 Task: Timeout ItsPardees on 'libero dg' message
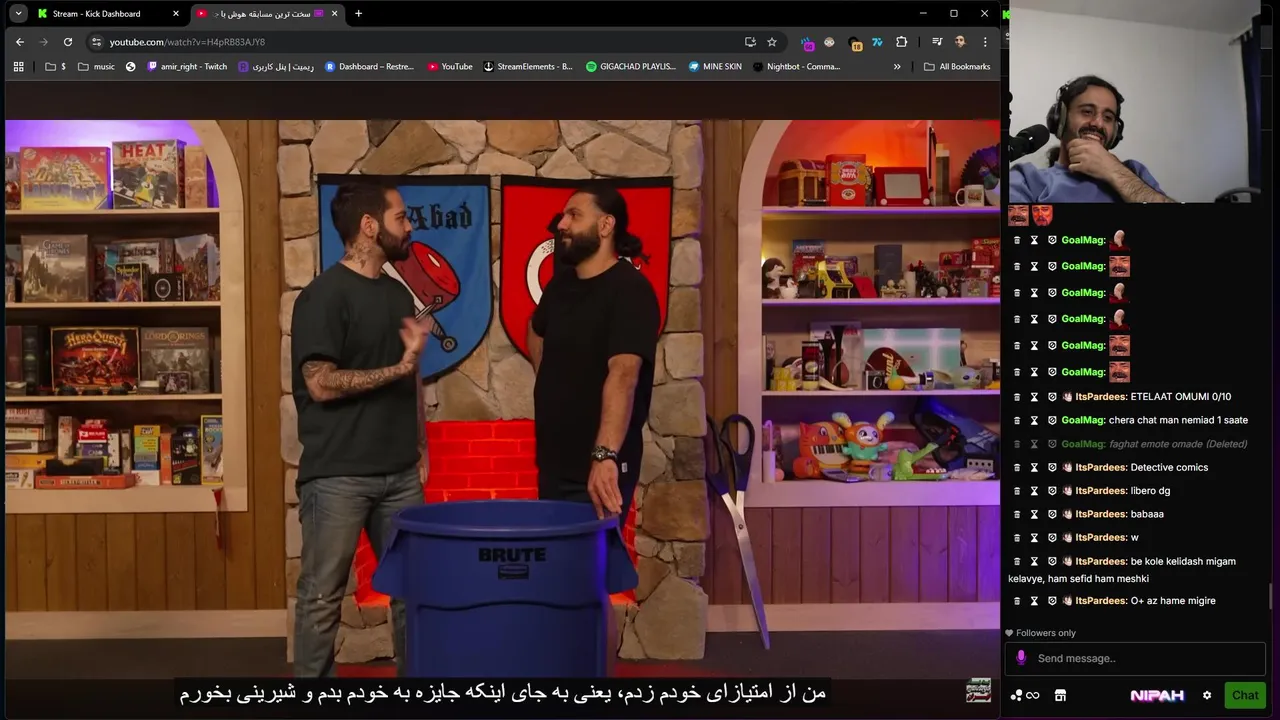[x=1035, y=491]
